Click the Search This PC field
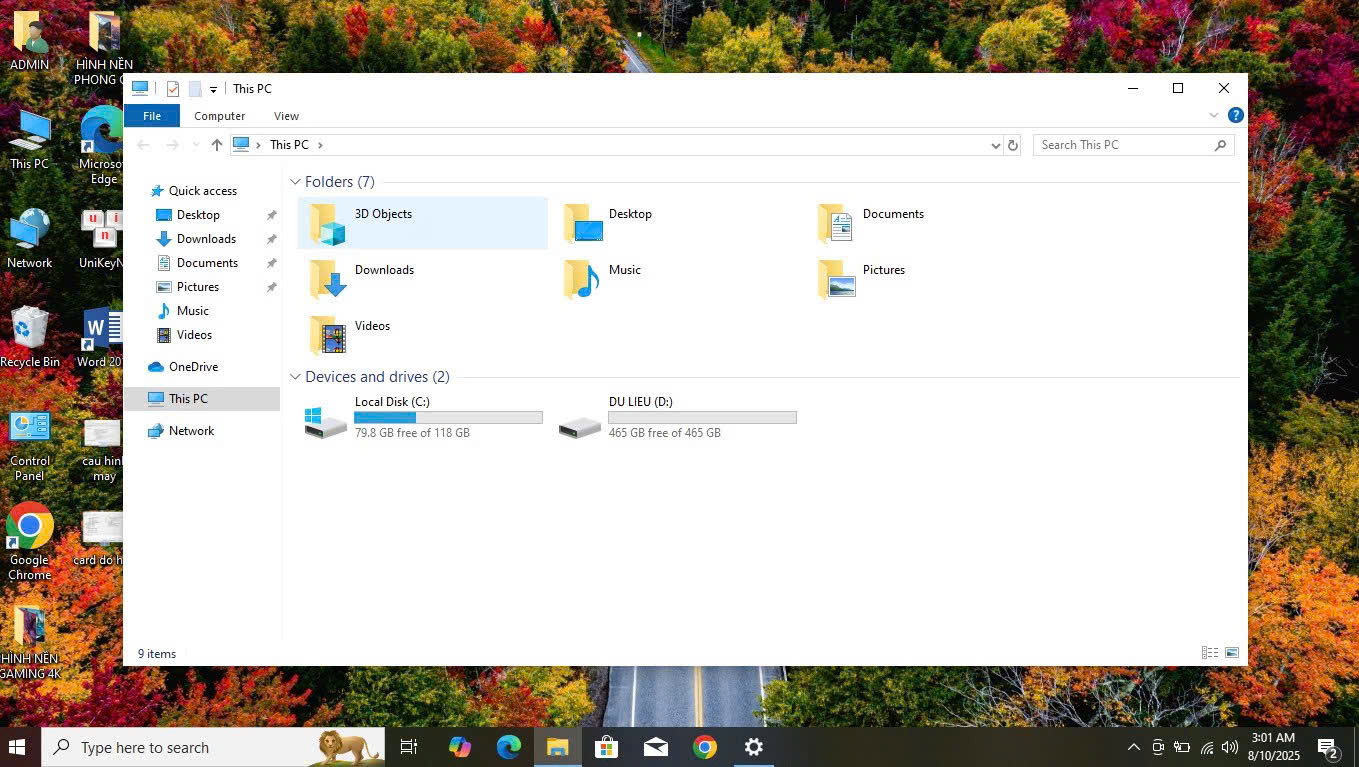The image size is (1359, 767). [1125, 145]
